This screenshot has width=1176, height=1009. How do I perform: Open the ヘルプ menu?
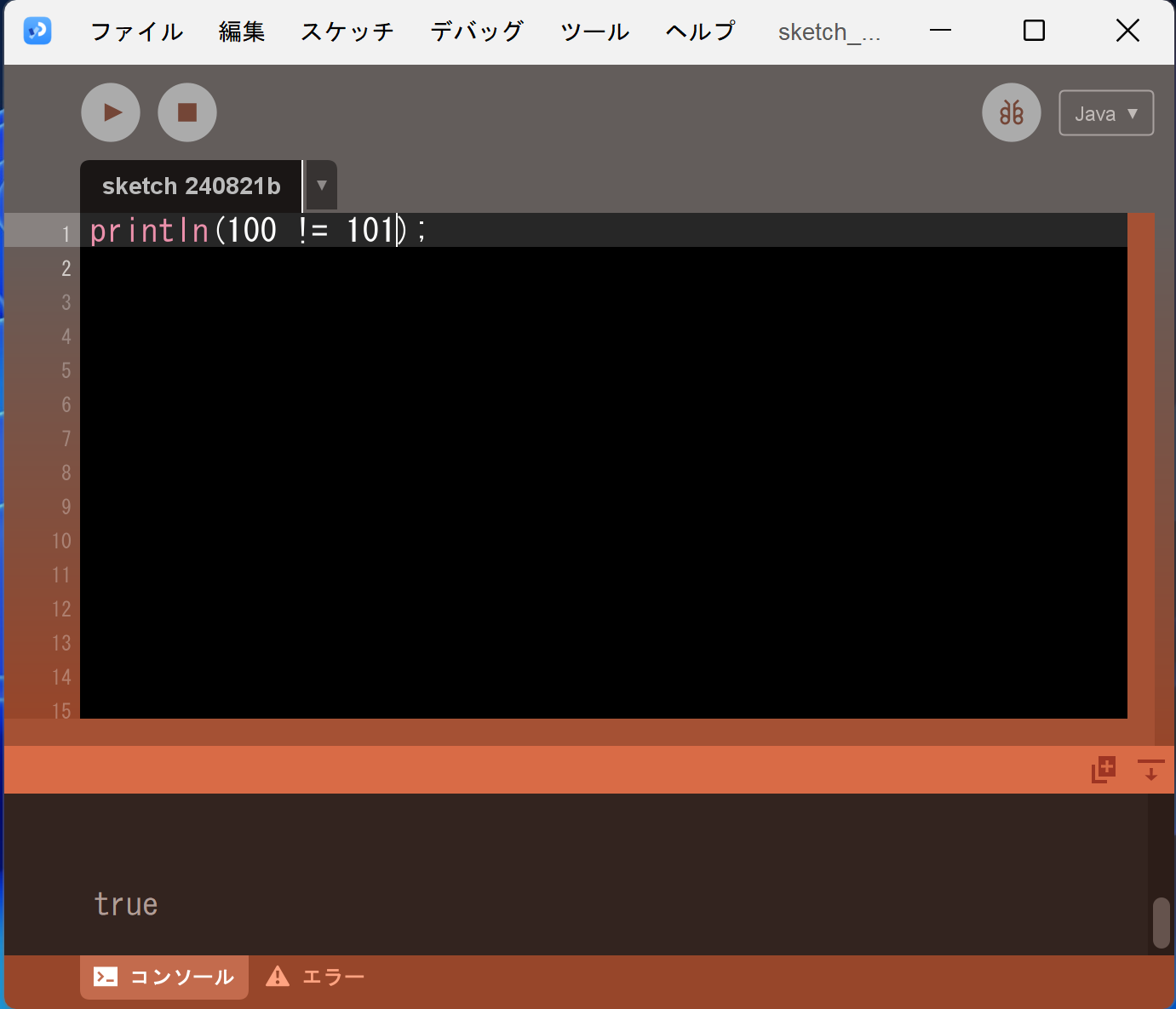pyautogui.click(x=700, y=32)
